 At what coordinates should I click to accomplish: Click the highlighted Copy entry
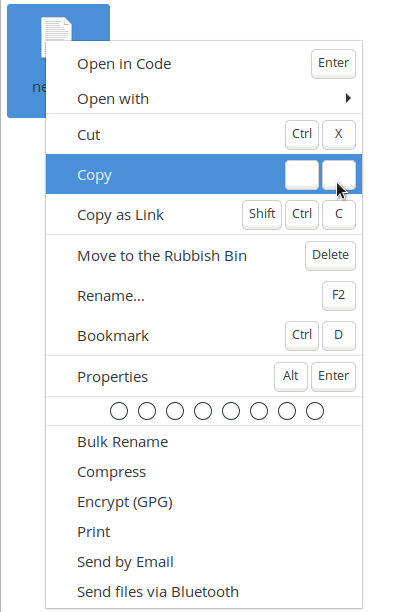tap(204, 174)
